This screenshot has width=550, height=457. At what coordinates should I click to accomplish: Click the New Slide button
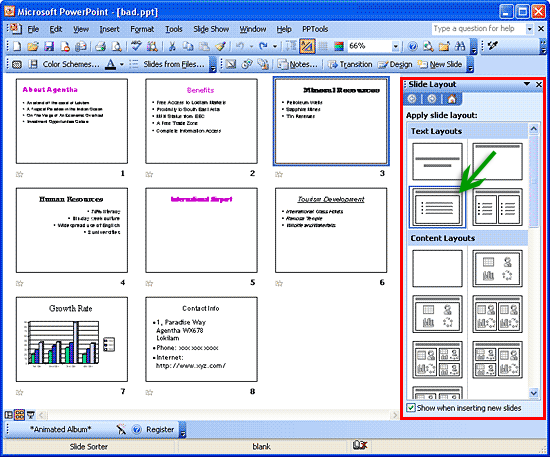(x=440, y=64)
